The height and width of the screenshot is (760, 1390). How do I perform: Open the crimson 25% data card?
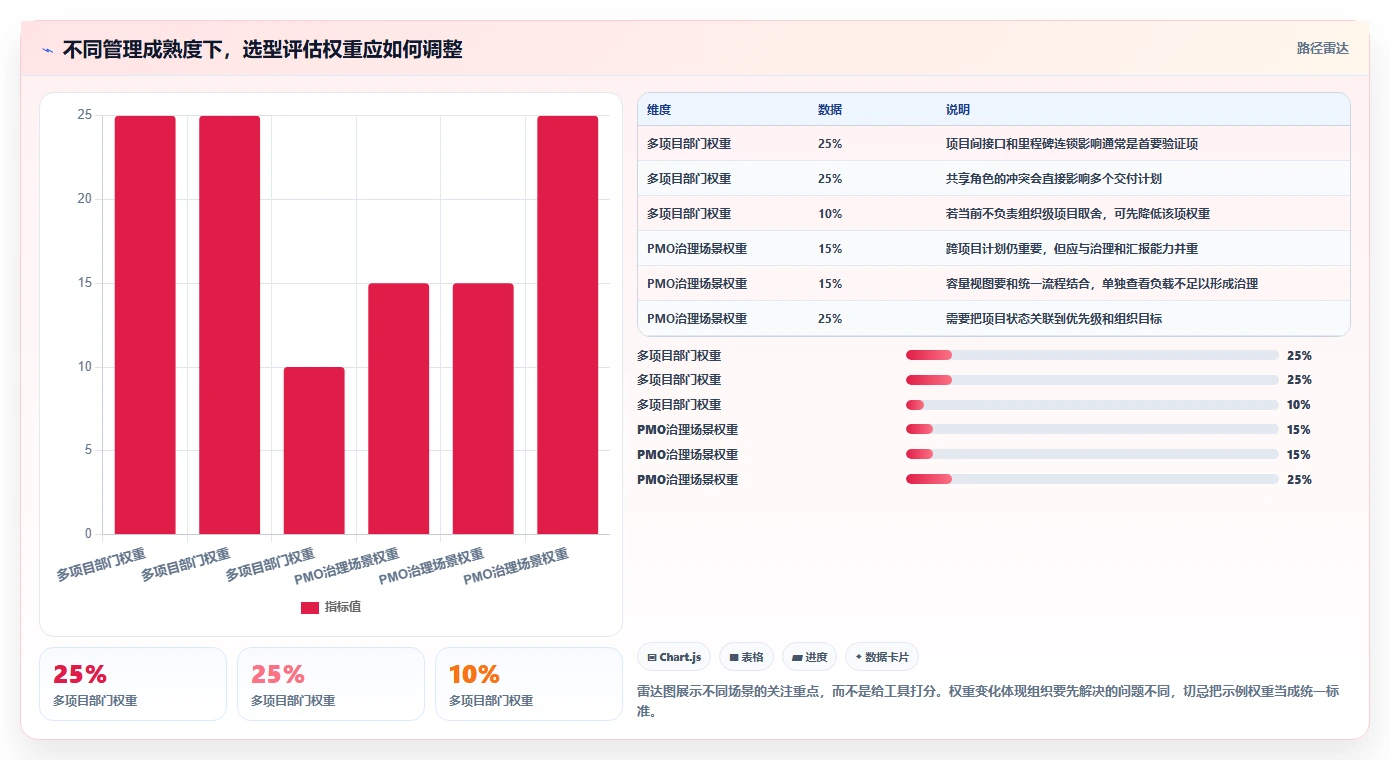(x=133, y=684)
